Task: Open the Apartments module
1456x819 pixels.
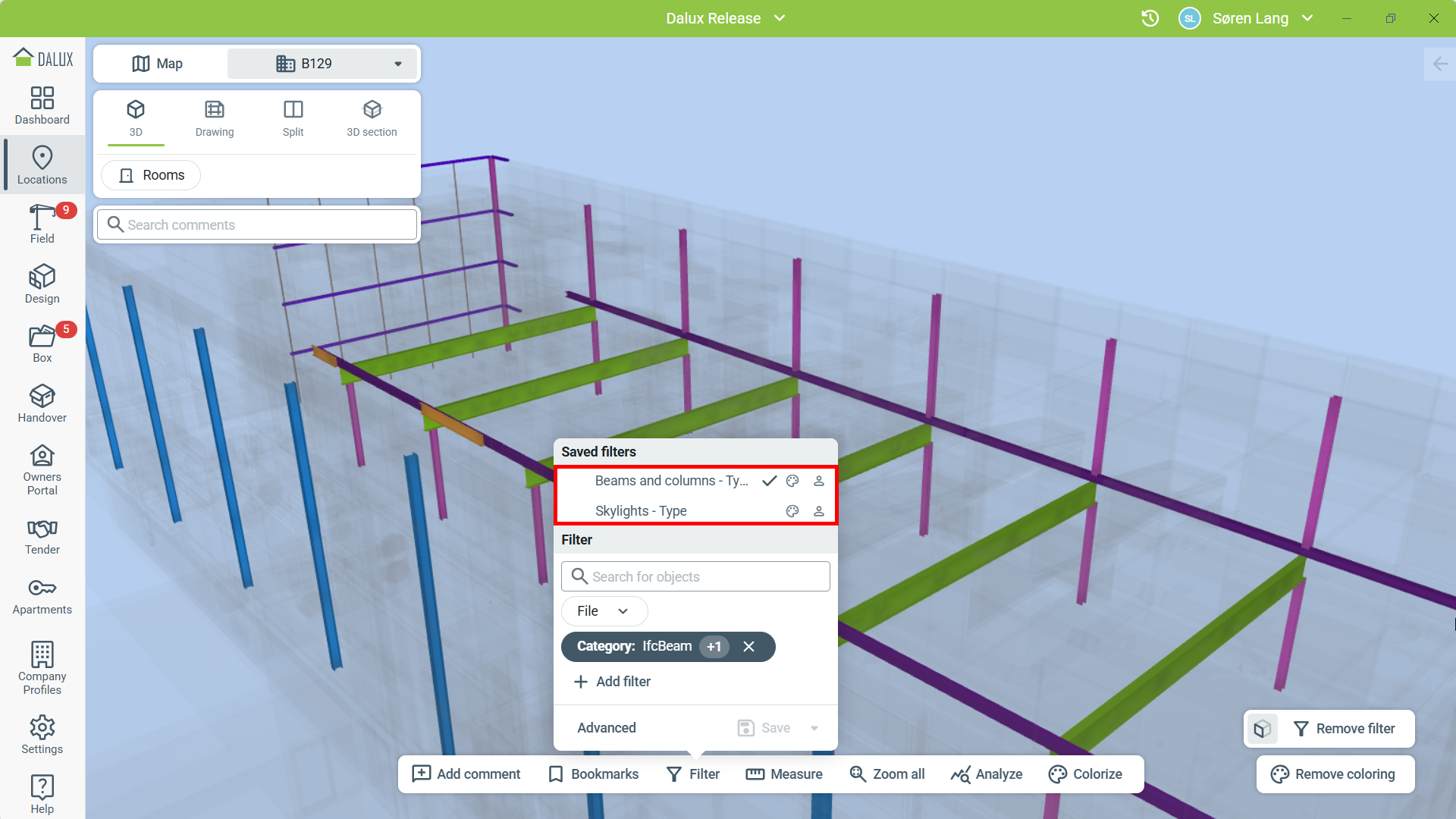Action: (42, 597)
